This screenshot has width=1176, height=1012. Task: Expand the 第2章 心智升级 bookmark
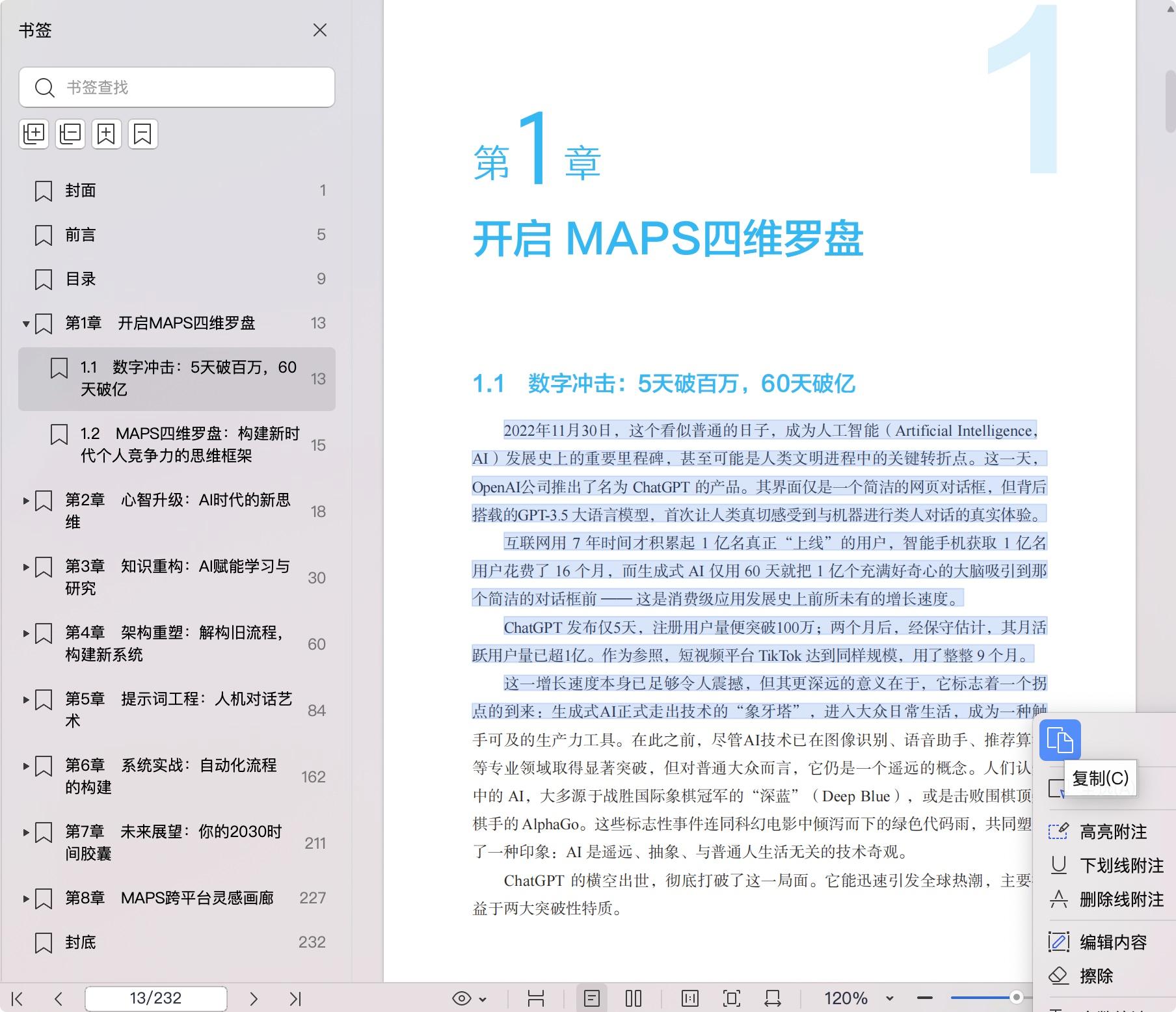26,501
